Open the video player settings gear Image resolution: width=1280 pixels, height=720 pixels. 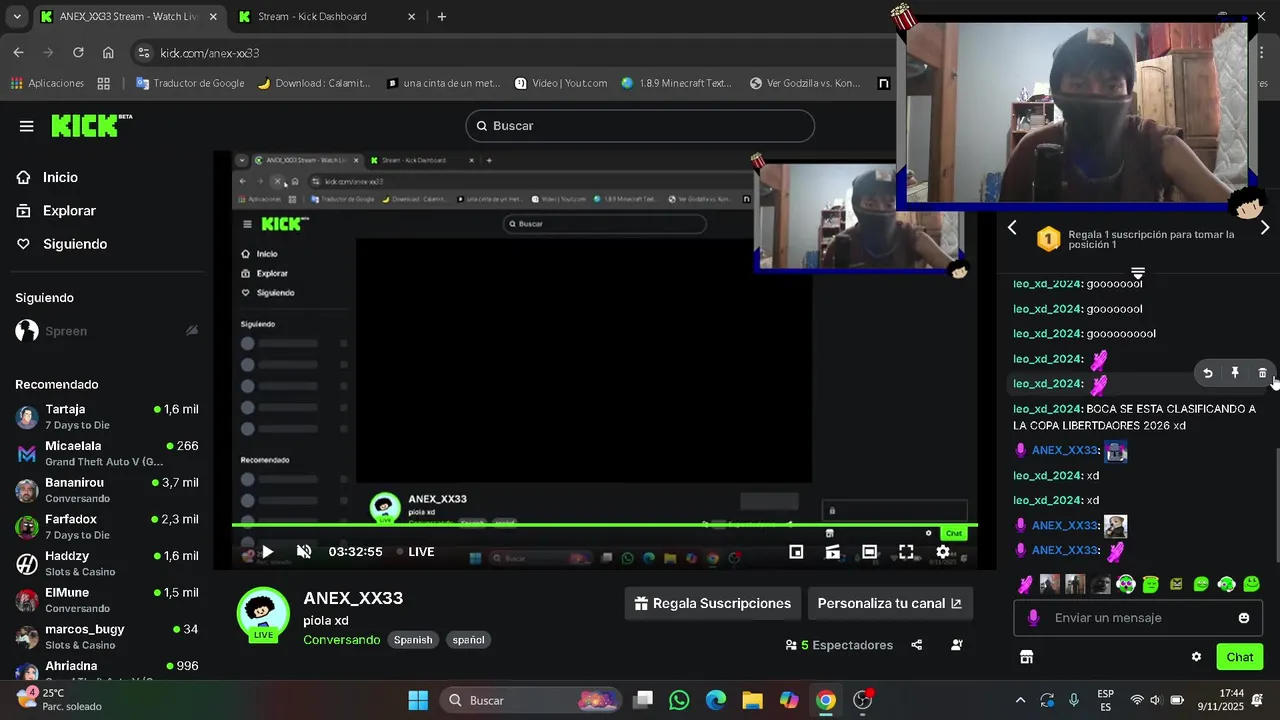(943, 552)
